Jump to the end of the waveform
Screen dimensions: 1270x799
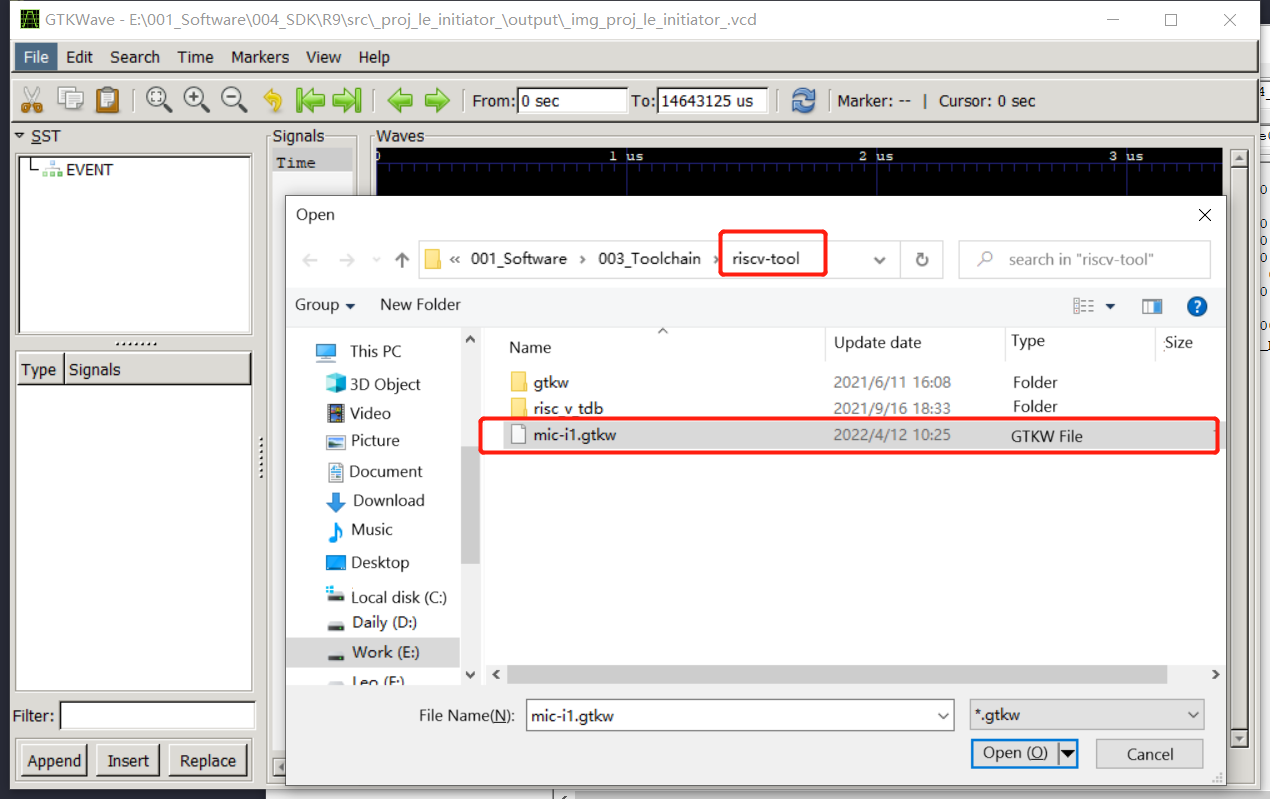click(x=347, y=100)
